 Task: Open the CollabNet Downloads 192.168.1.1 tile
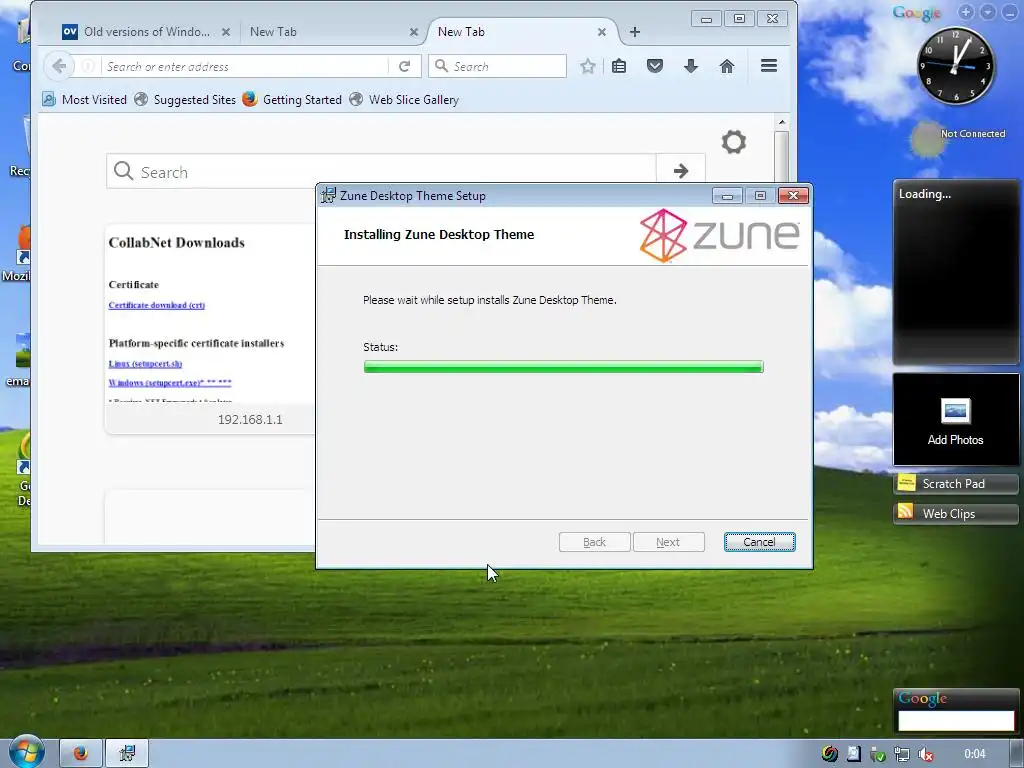[x=210, y=328]
